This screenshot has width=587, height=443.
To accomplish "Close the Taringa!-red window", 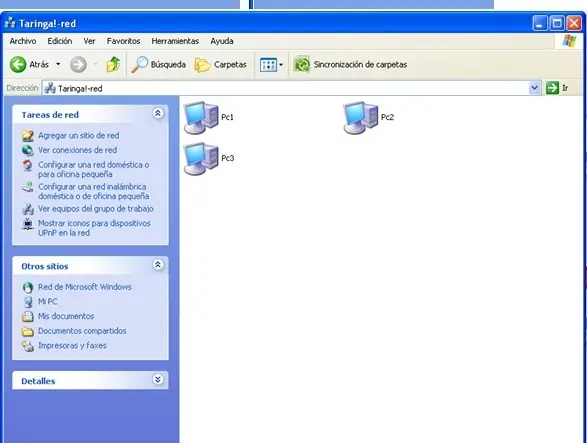I will [x=574, y=24].
